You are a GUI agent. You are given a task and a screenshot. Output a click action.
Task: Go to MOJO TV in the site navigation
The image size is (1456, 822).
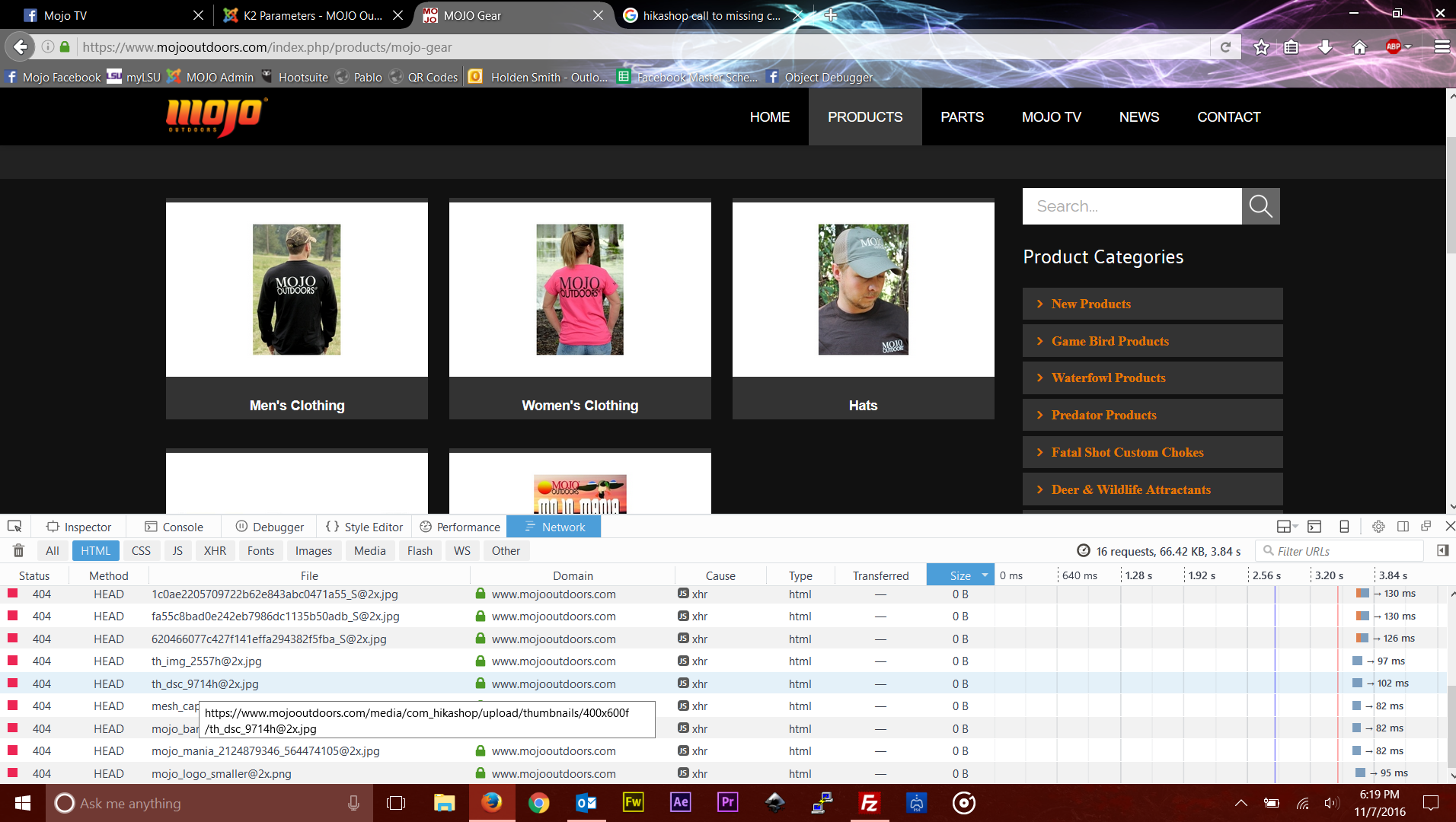(x=1052, y=117)
